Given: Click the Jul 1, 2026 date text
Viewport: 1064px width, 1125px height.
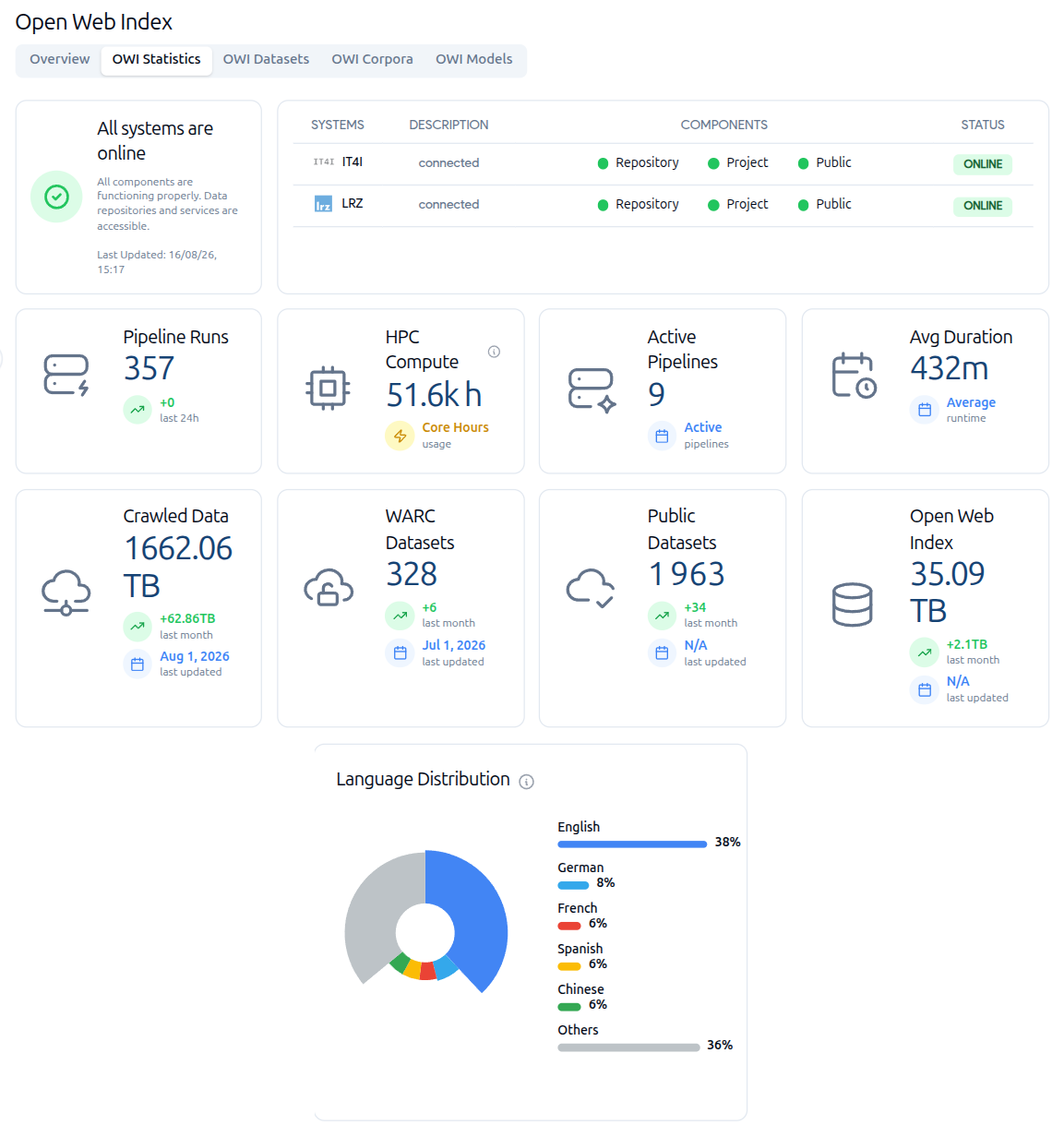Looking at the screenshot, I should coord(454,645).
